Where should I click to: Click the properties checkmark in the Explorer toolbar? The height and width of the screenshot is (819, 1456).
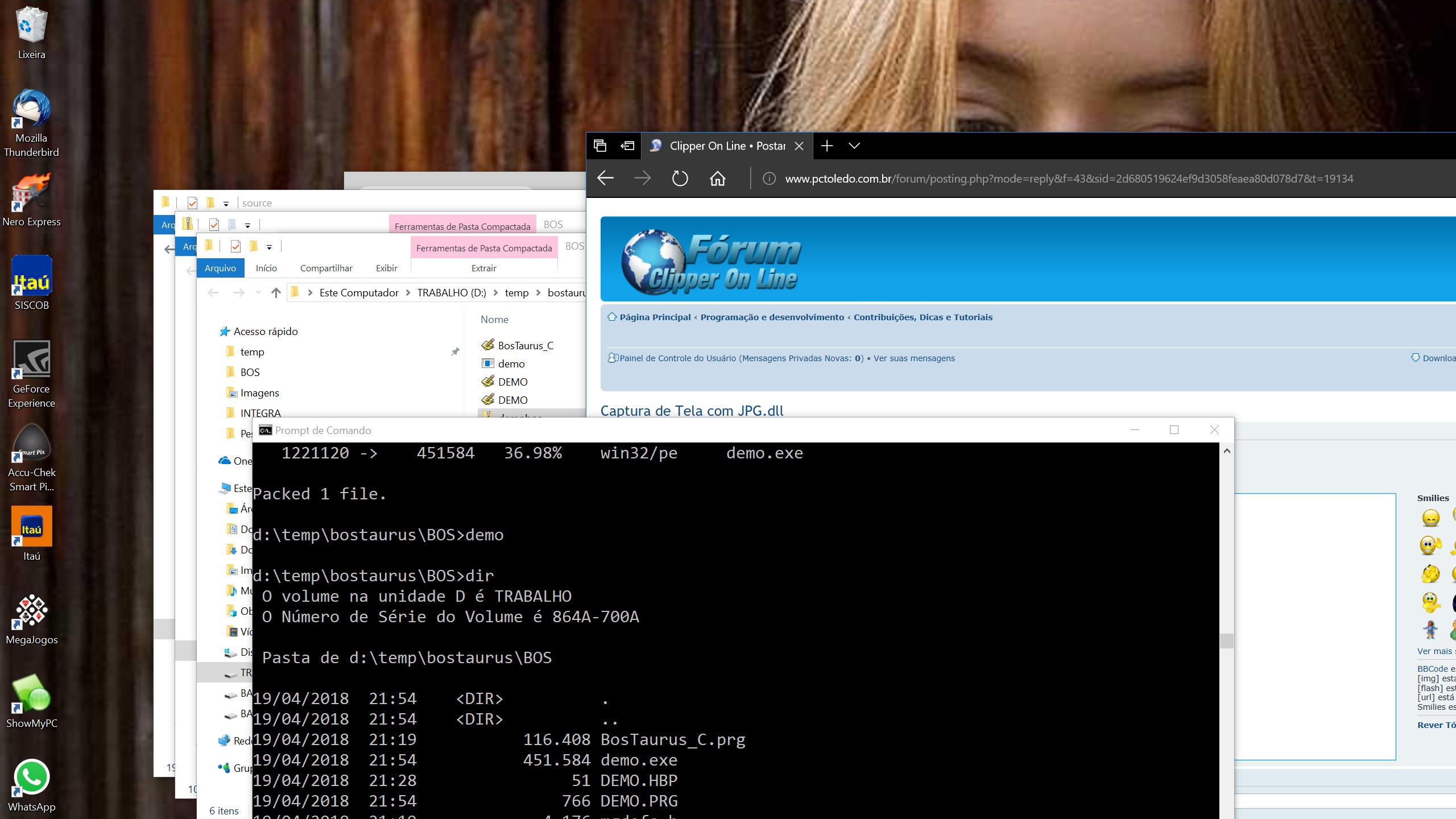click(x=235, y=246)
